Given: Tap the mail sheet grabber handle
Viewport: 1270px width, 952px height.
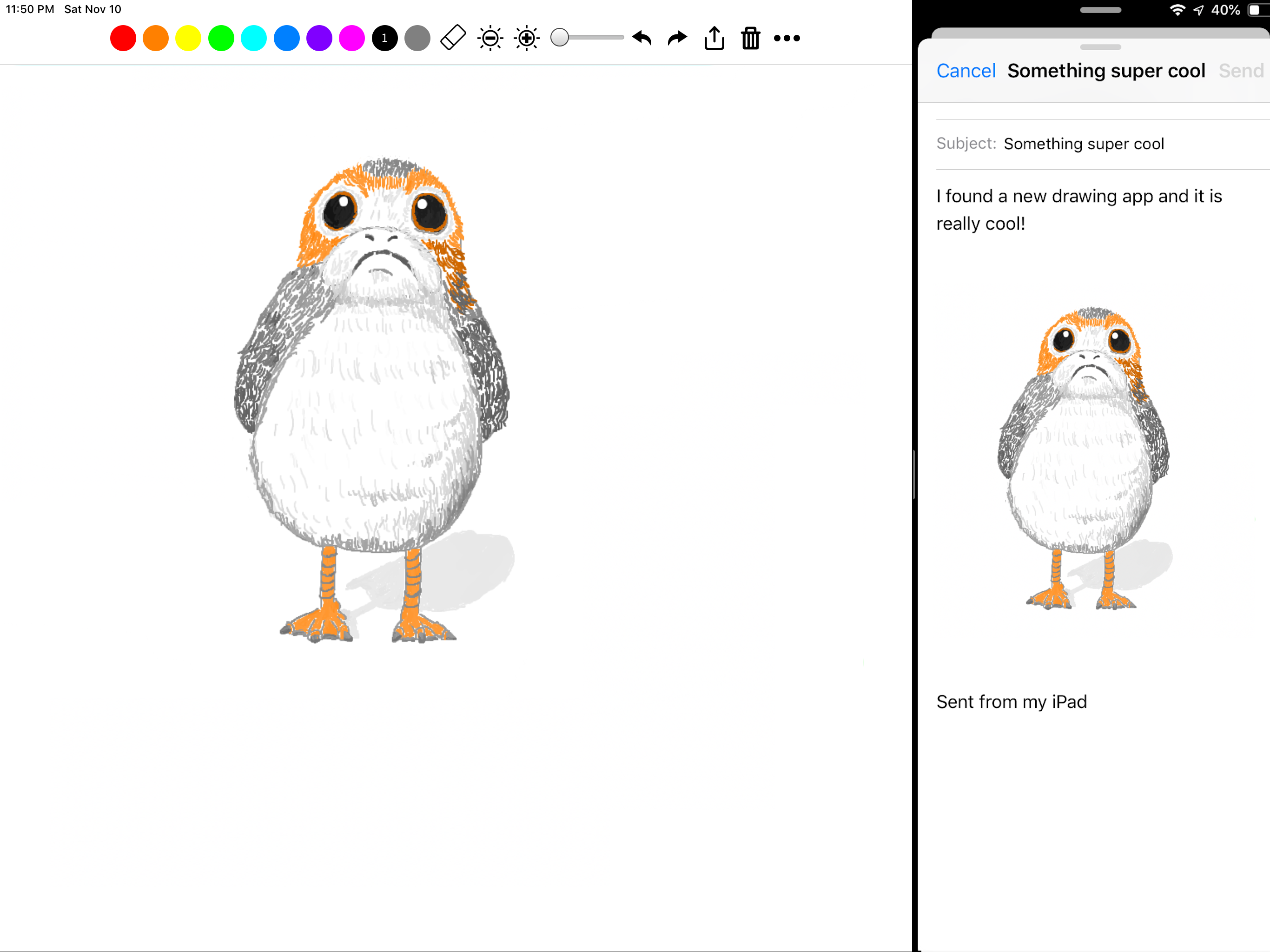Looking at the screenshot, I should 1100,47.
